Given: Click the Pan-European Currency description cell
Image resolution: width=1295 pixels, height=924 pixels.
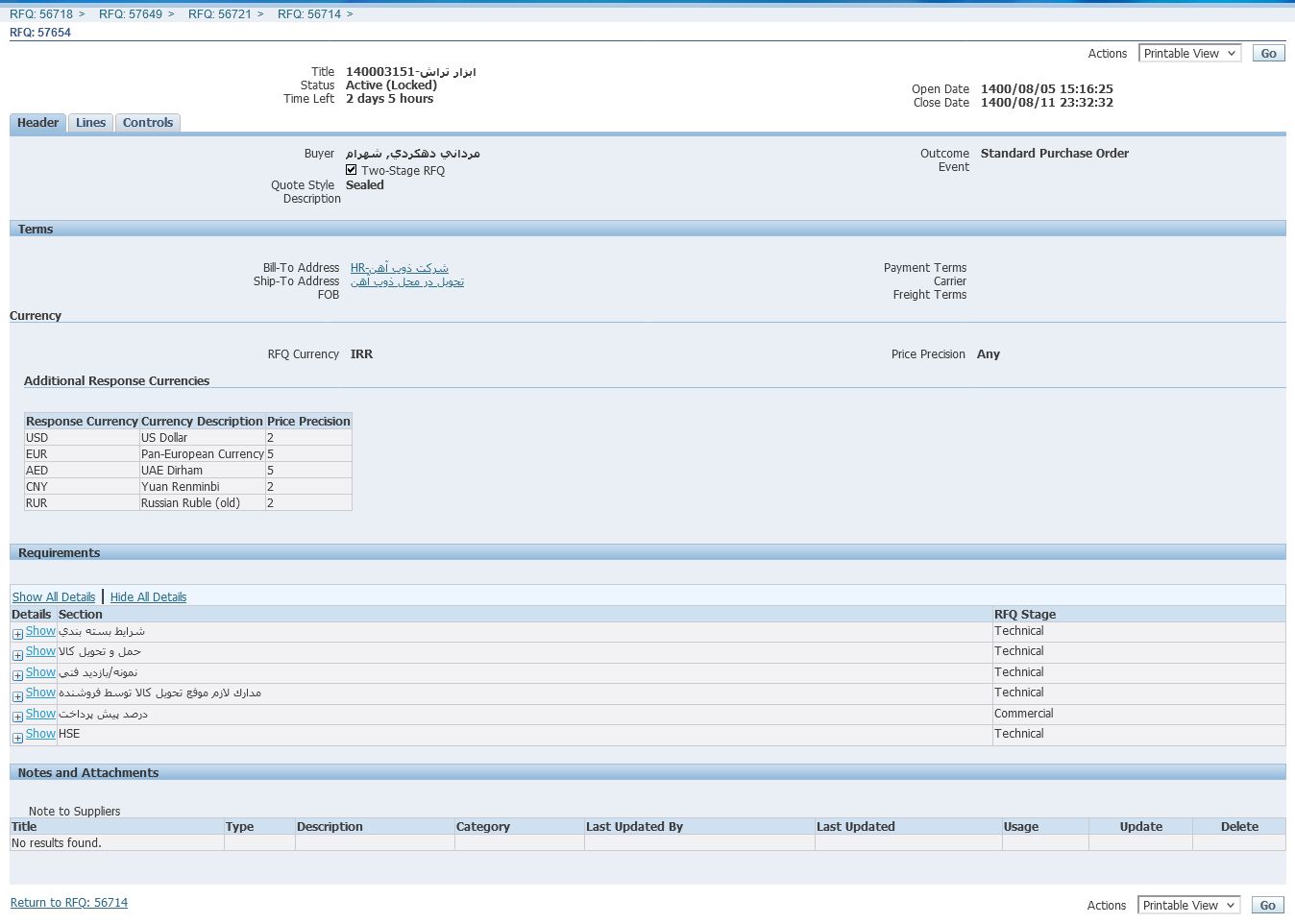Looking at the screenshot, I should (203, 454).
